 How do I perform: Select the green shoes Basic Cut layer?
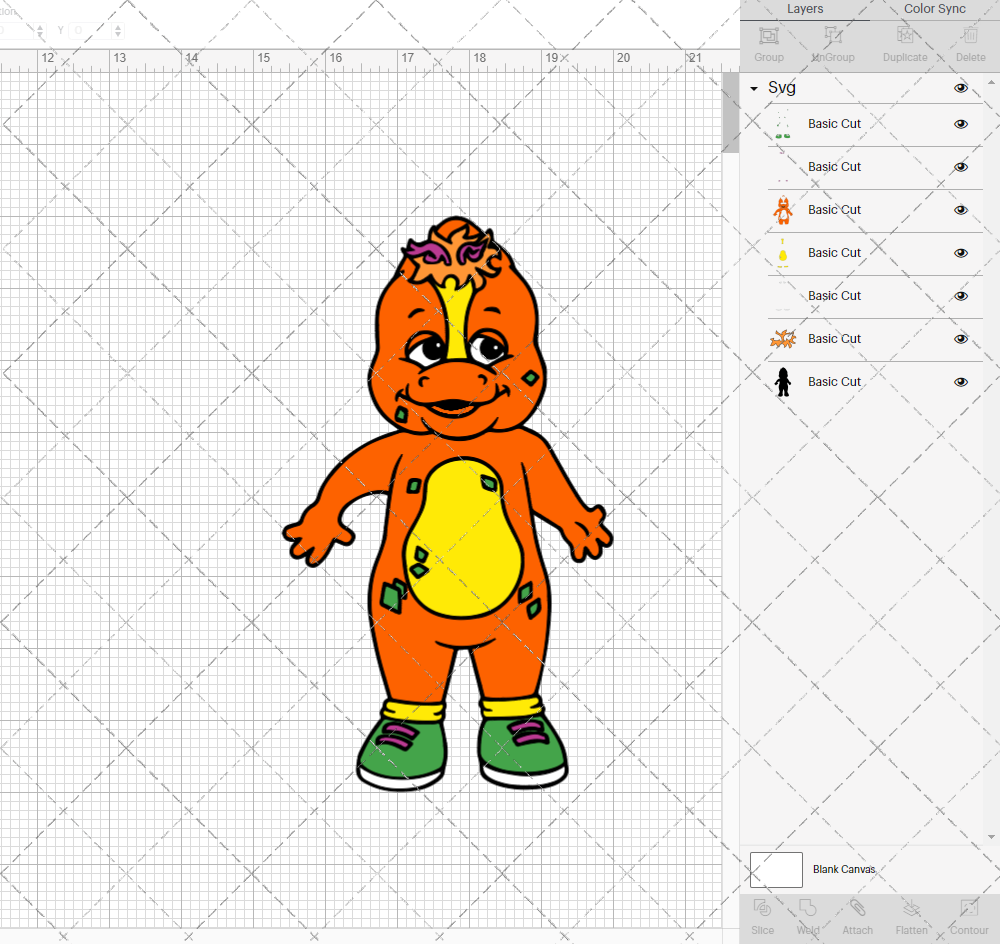coord(835,123)
